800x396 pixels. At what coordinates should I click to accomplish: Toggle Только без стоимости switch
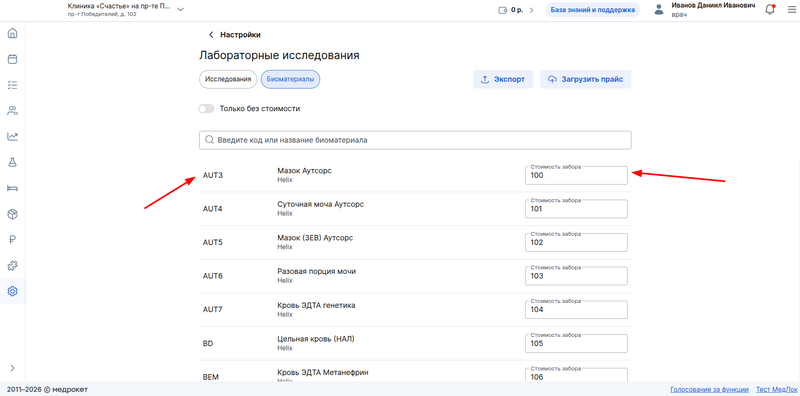click(206, 109)
